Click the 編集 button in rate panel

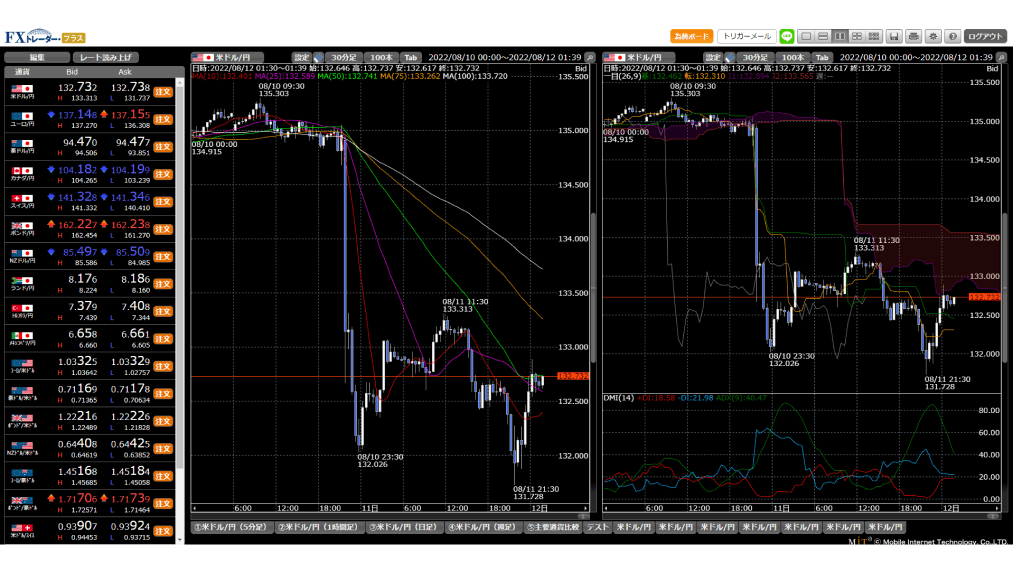pos(37,58)
